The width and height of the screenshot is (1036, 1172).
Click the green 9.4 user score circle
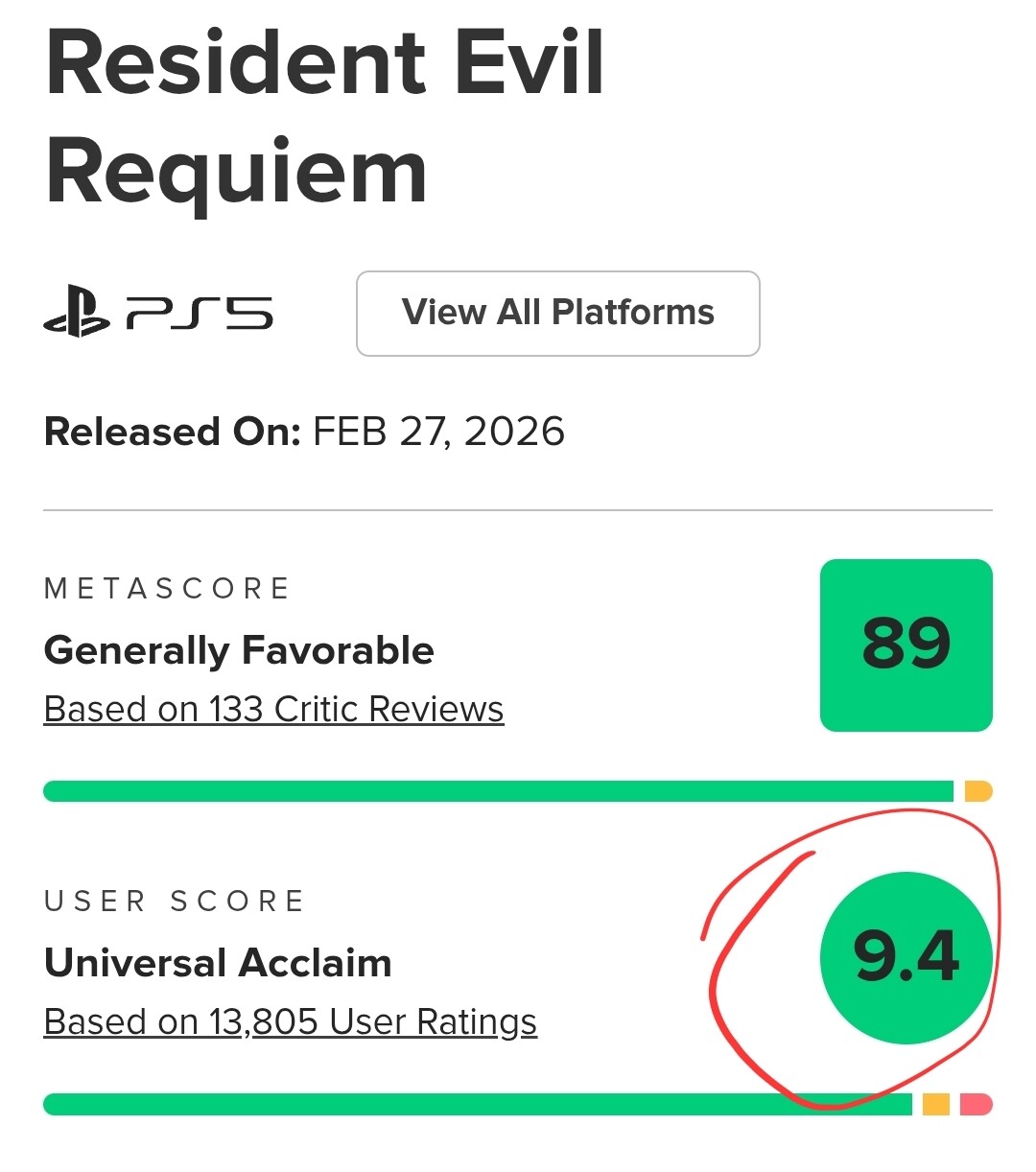pos(906,957)
